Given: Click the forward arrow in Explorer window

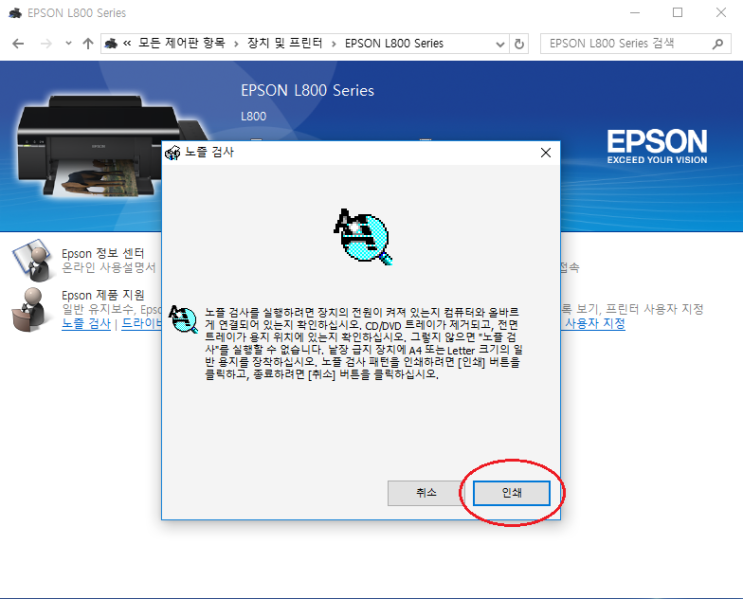Looking at the screenshot, I should [46, 44].
